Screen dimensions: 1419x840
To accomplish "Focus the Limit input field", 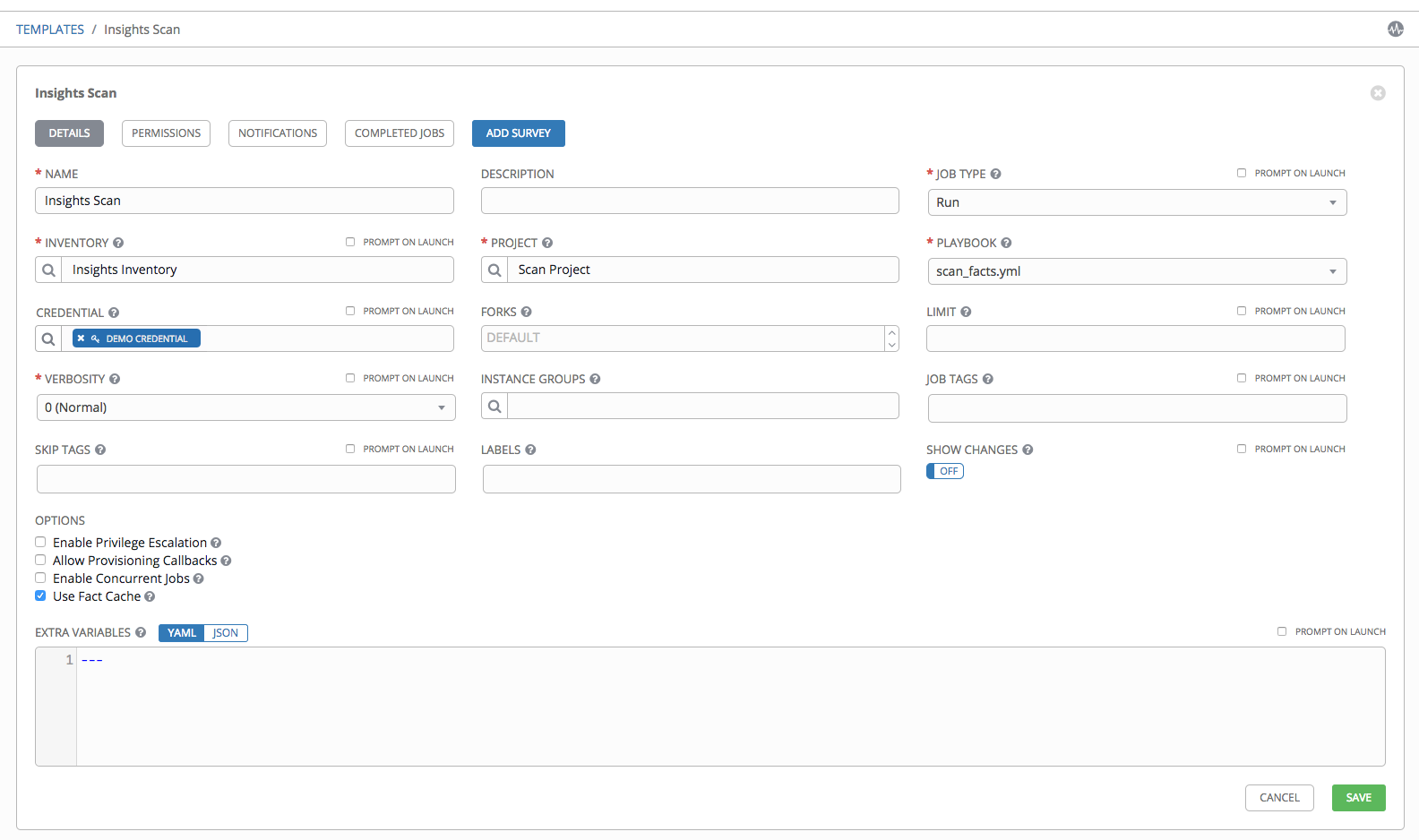I will (1136, 339).
